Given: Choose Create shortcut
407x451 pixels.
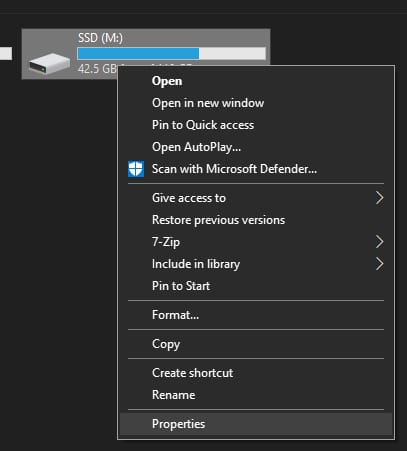Looking at the screenshot, I should click(x=256, y=373).
